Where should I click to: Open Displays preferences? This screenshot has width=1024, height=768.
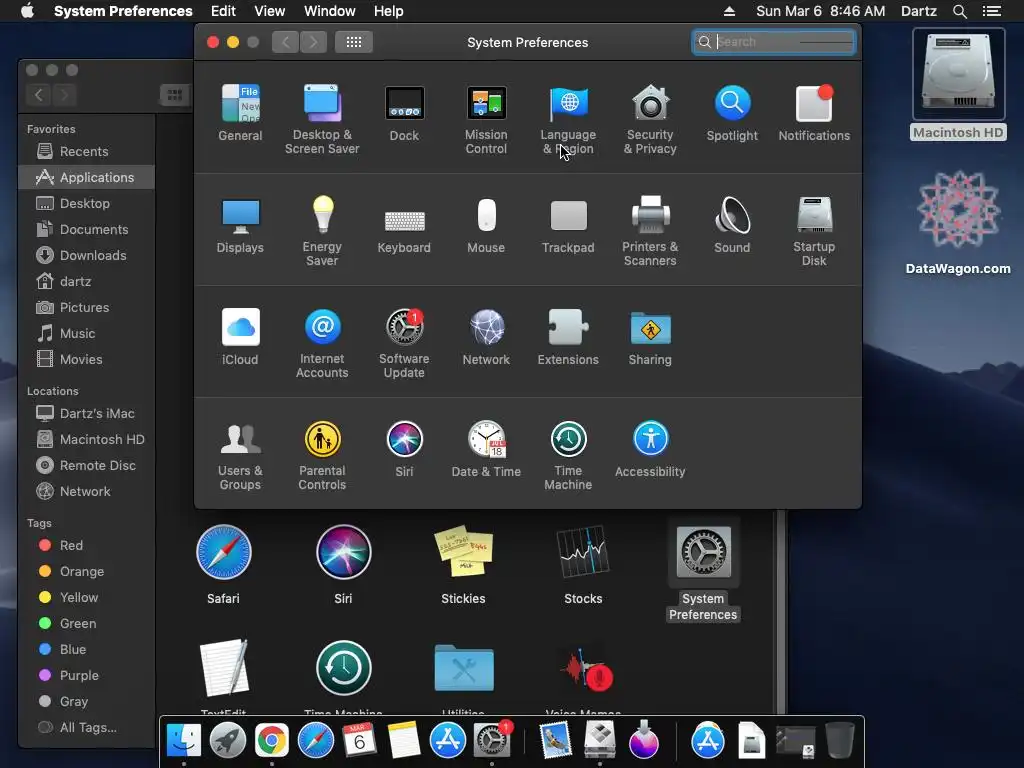[240, 225]
